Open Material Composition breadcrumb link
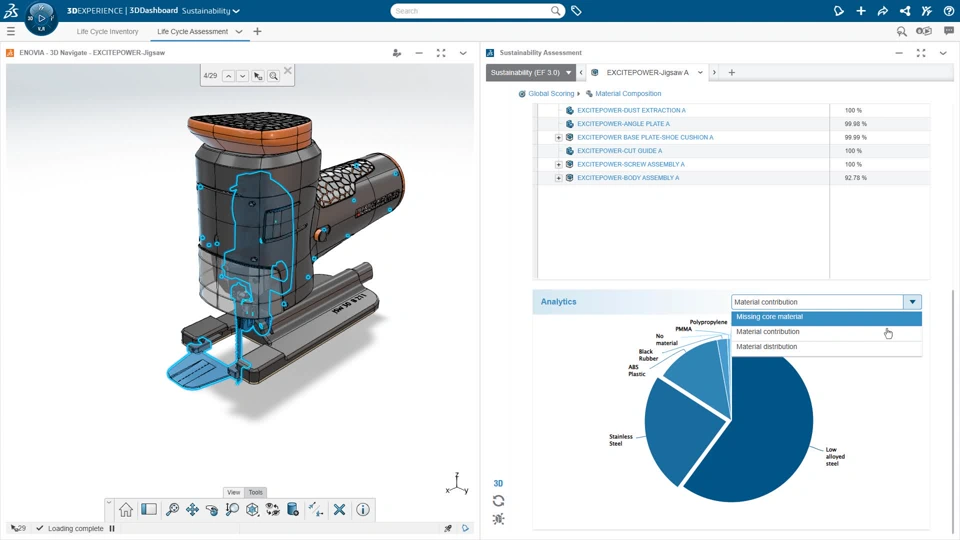Image resolution: width=960 pixels, height=540 pixels. [628, 94]
